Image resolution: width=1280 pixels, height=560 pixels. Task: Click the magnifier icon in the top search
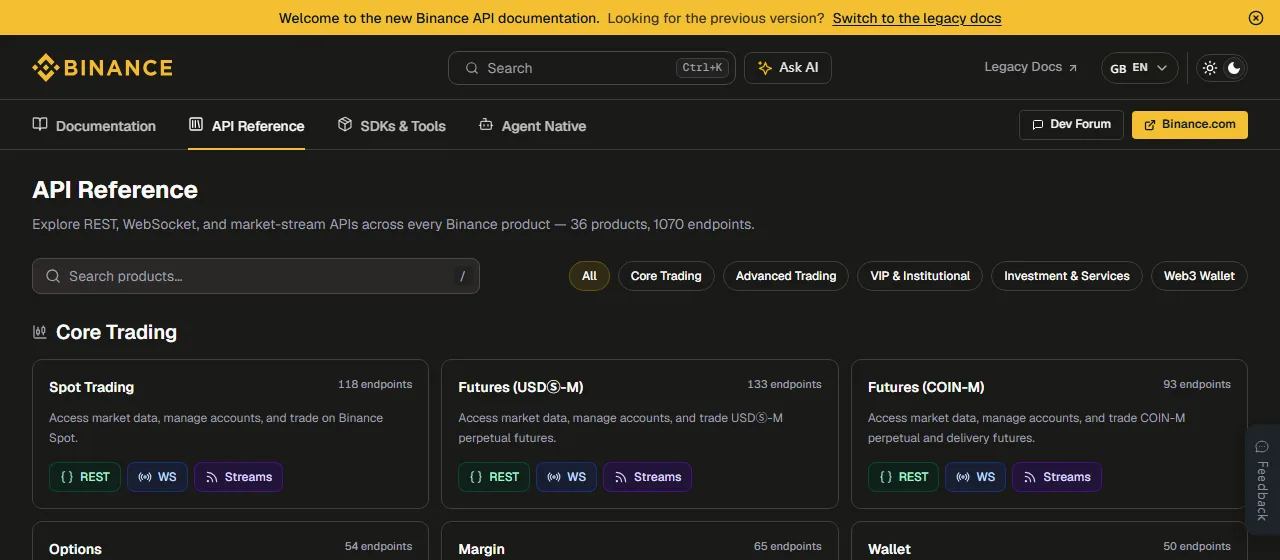(x=472, y=68)
